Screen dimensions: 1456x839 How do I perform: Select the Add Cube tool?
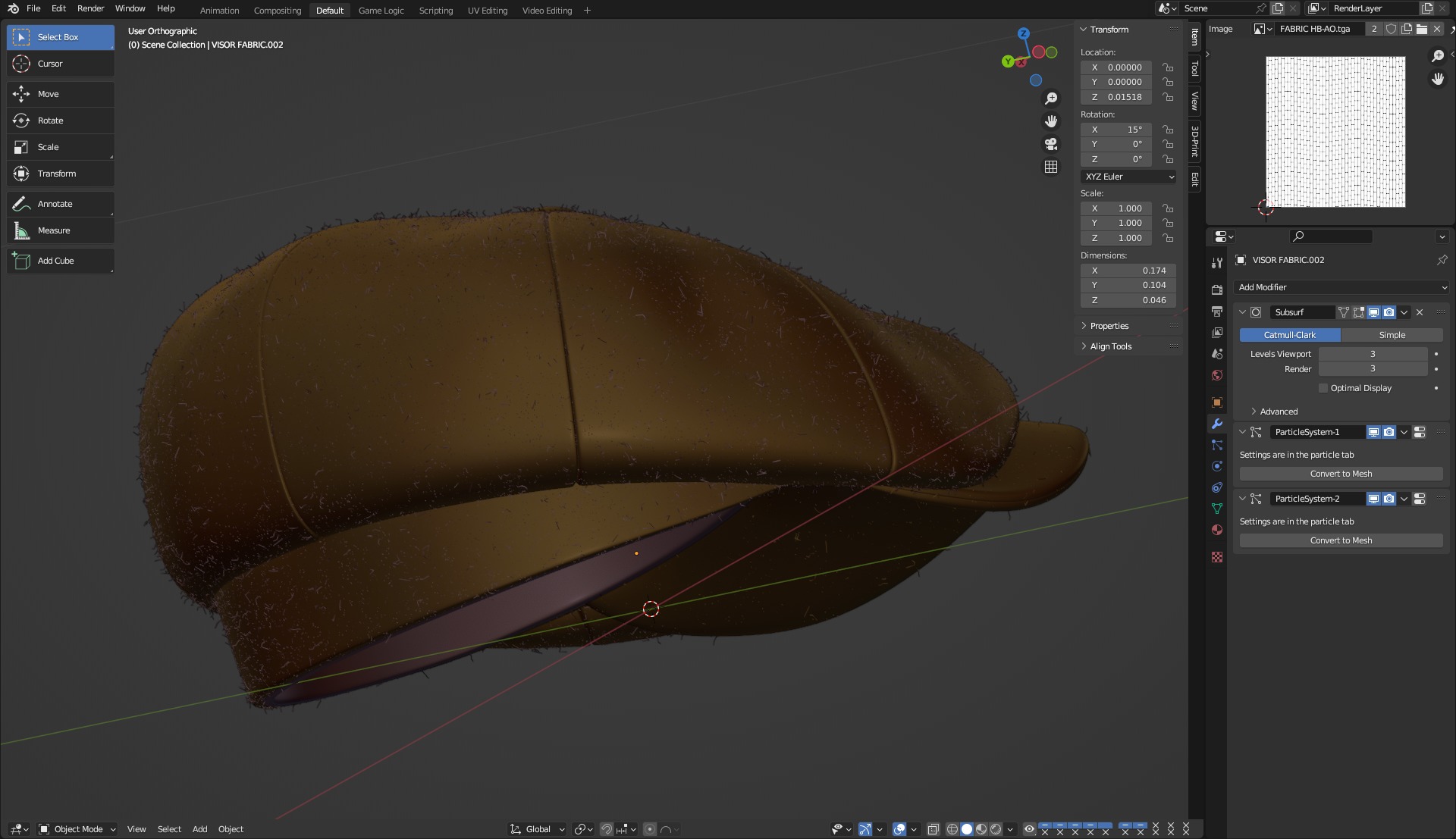(61, 261)
